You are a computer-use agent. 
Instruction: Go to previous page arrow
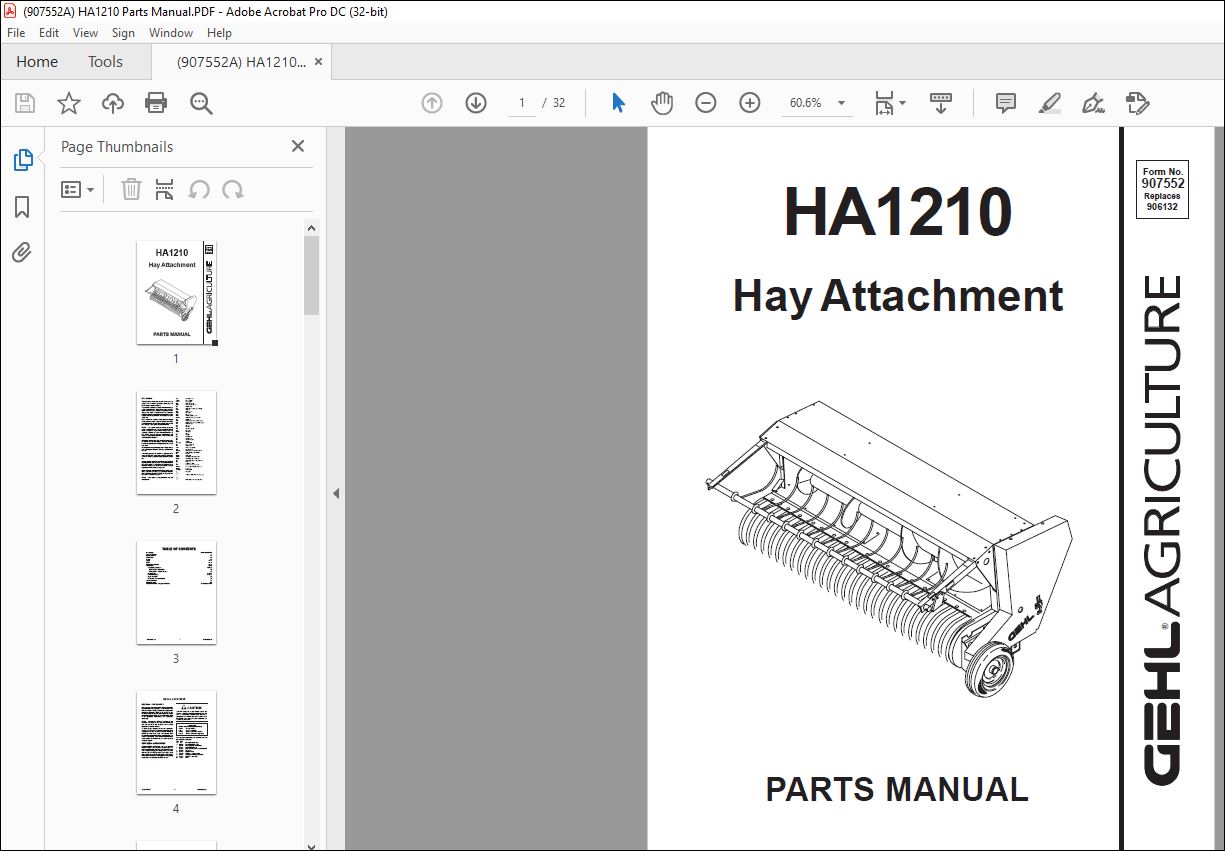click(432, 103)
